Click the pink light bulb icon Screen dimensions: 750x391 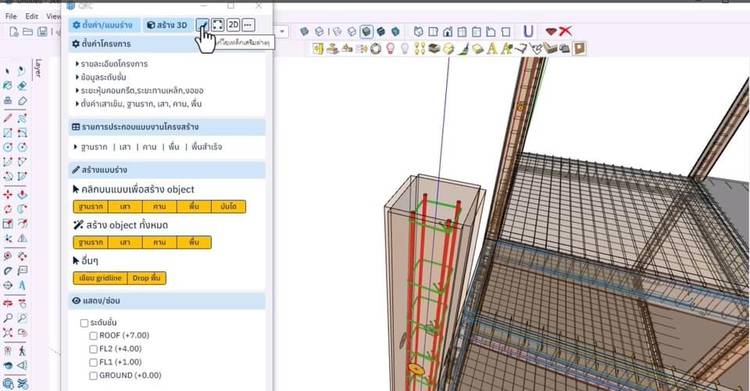[390, 48]
